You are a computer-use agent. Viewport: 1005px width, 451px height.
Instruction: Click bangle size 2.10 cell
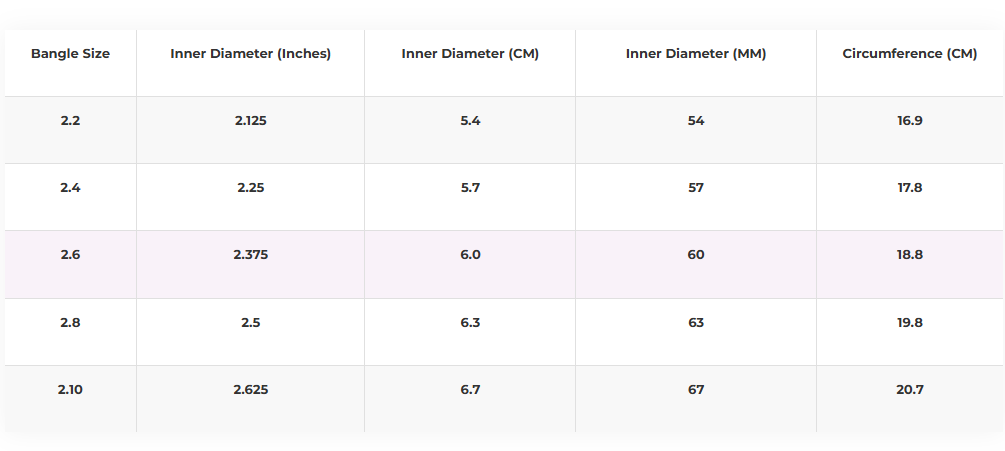[70, 389]
